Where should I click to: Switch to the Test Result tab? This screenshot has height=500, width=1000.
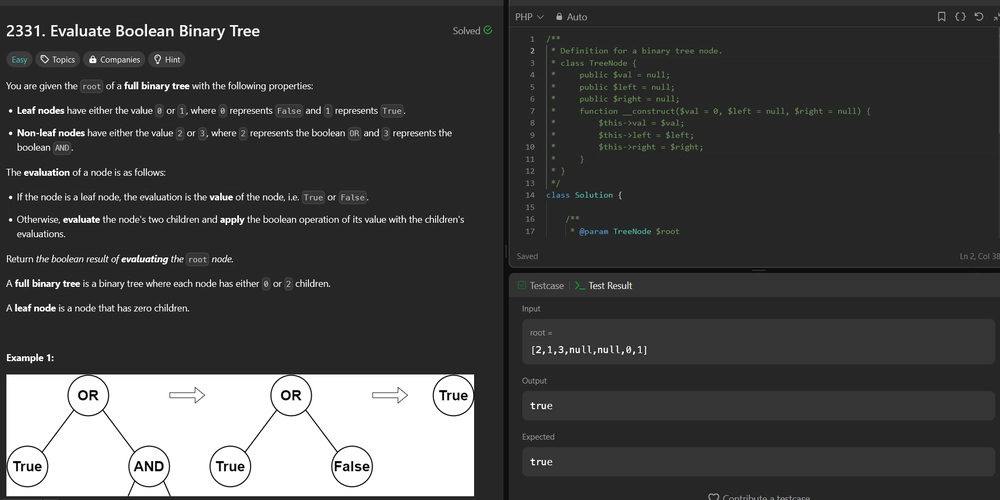[x=603, y=286]
